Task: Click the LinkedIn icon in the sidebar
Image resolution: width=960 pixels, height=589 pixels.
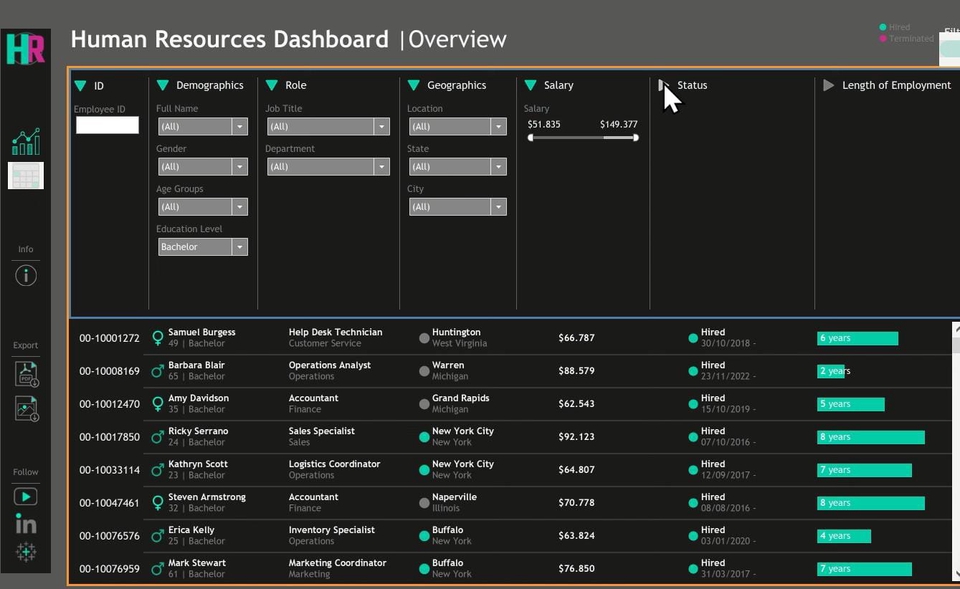Action: click(x=25, y=523)
